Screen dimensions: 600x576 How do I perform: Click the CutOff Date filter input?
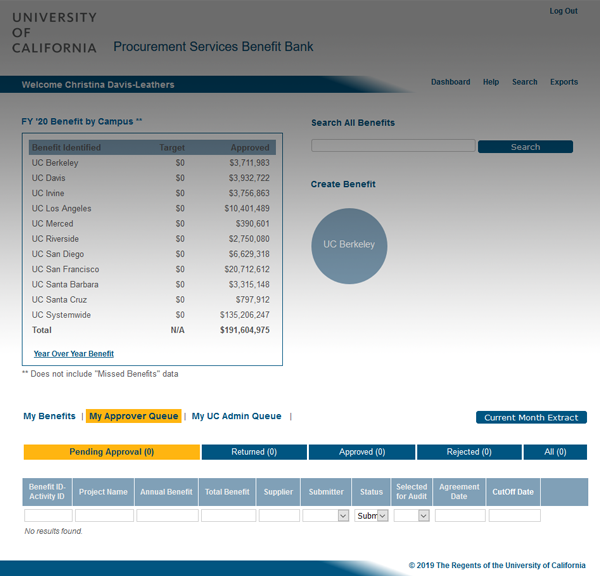514,516
